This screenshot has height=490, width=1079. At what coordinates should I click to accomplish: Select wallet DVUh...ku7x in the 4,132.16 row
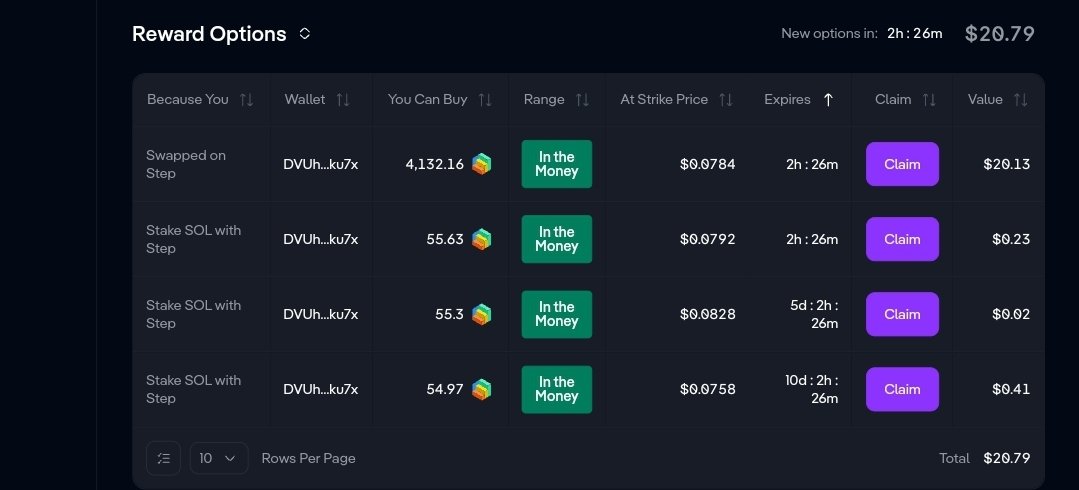click(x=321, y=164)
